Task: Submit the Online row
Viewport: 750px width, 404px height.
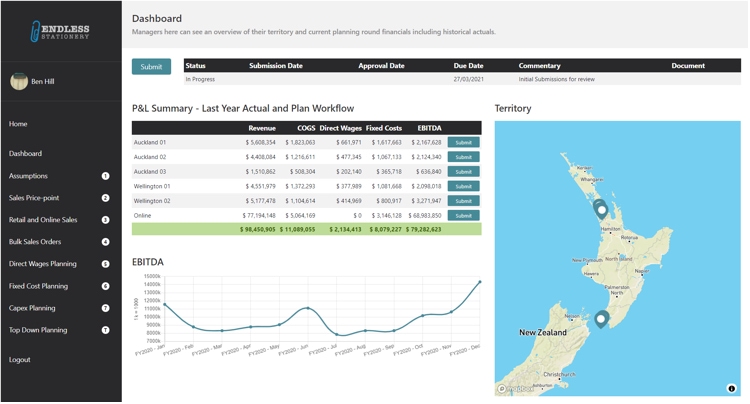Action: pos(463,216)
